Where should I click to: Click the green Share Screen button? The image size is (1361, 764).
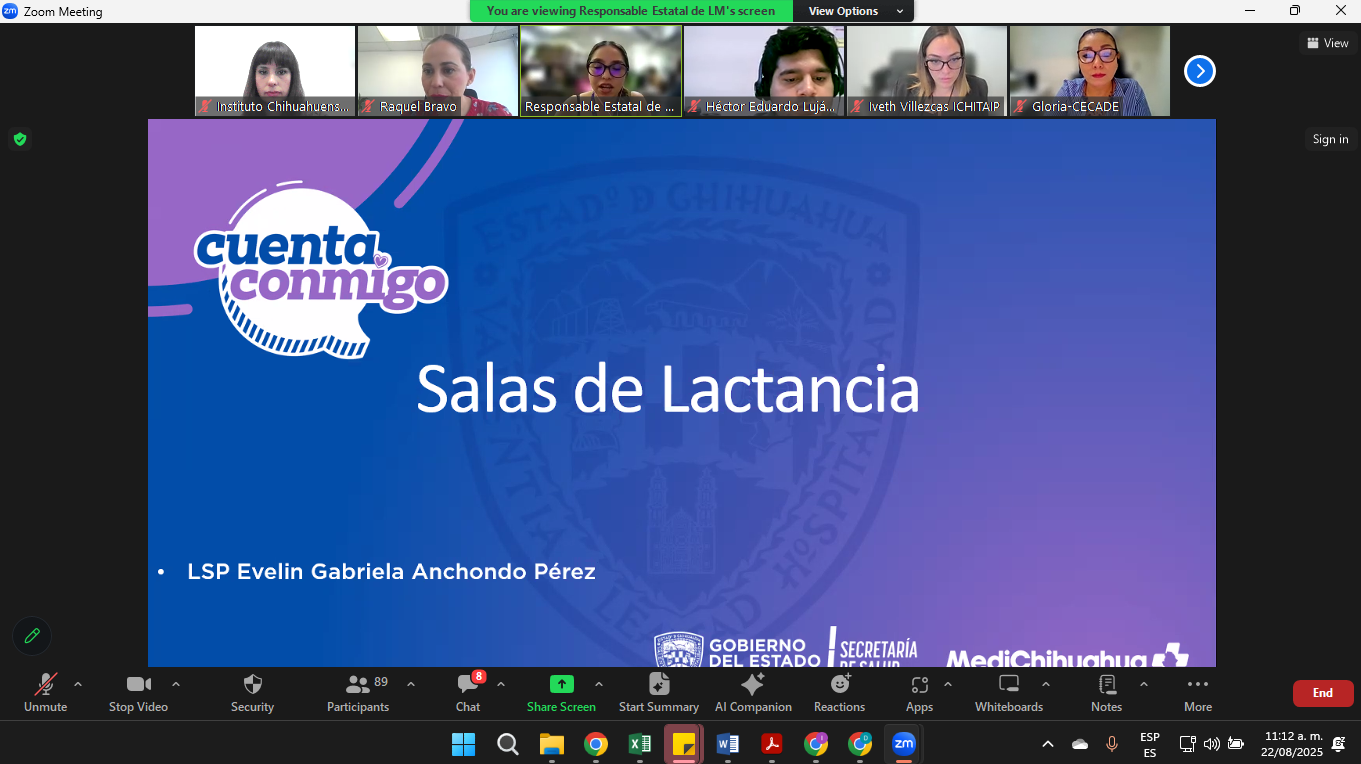click(x=561, y=692)
